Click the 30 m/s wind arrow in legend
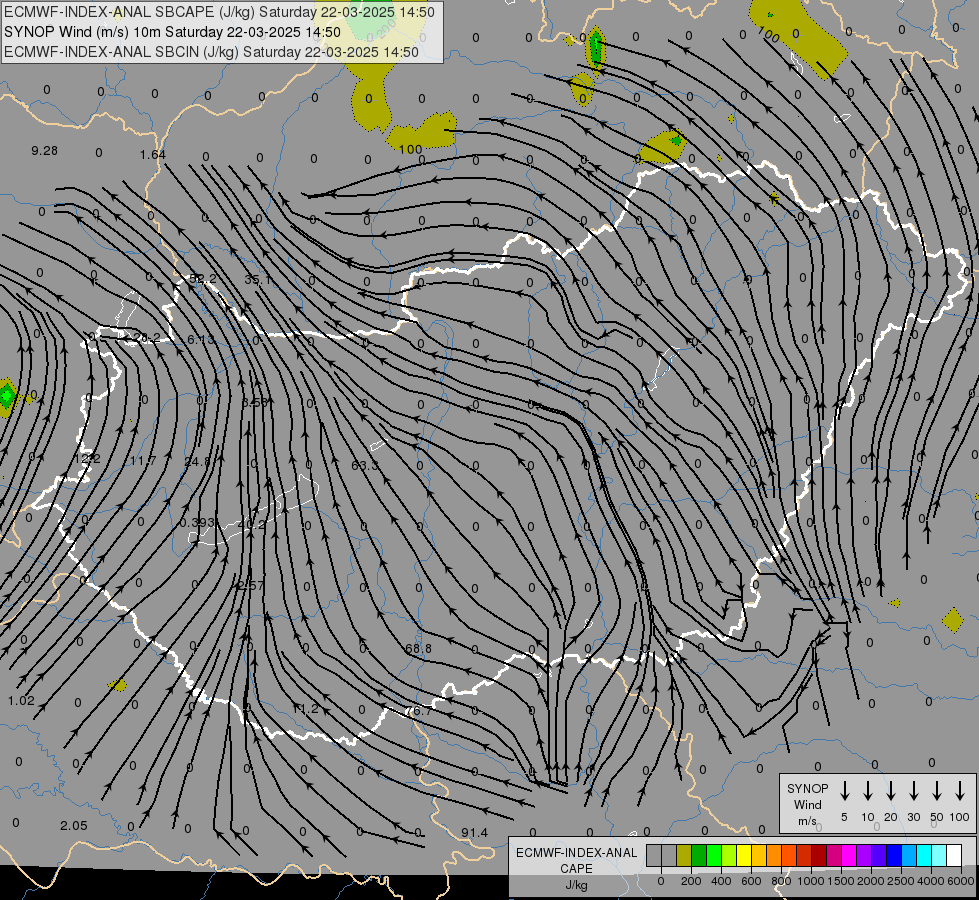979x900 pixels. pos(913,791)
